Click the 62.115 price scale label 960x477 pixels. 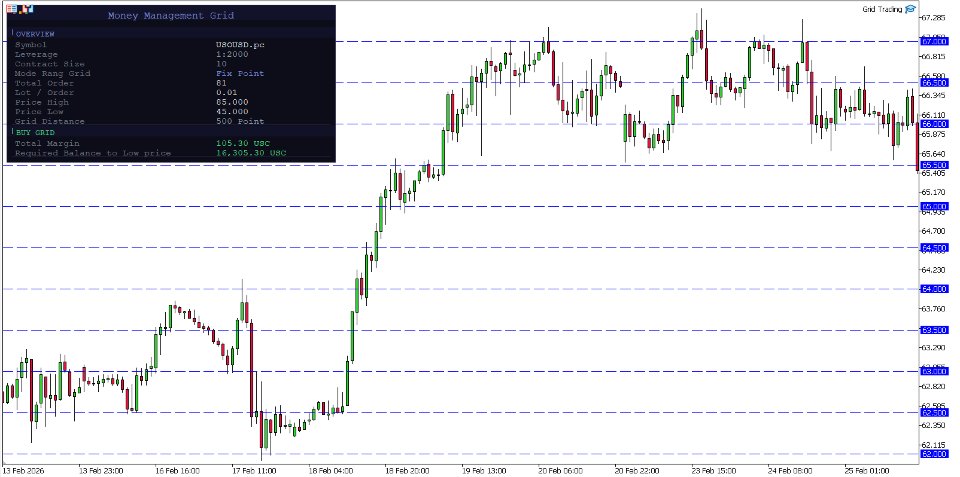click(934, 445)
